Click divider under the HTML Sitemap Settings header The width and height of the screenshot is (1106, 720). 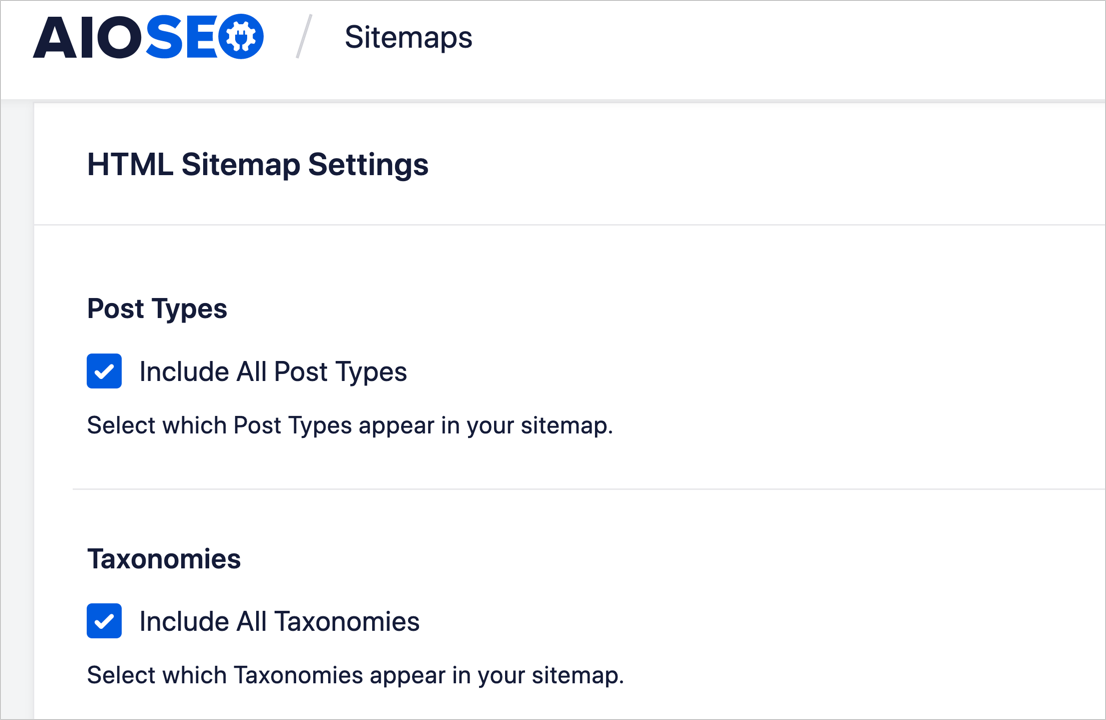pyautogui.click(x=569, y=225)
